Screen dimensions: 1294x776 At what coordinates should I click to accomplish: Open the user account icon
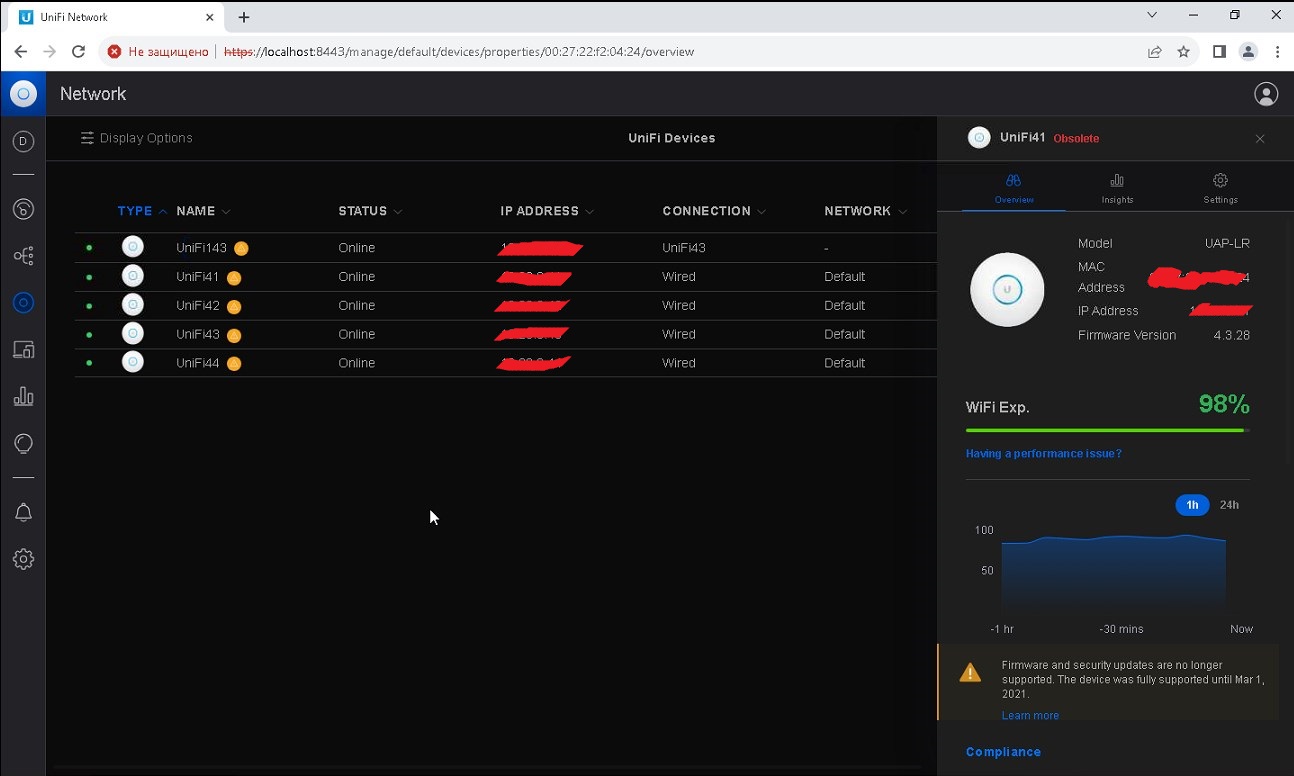1266,94
